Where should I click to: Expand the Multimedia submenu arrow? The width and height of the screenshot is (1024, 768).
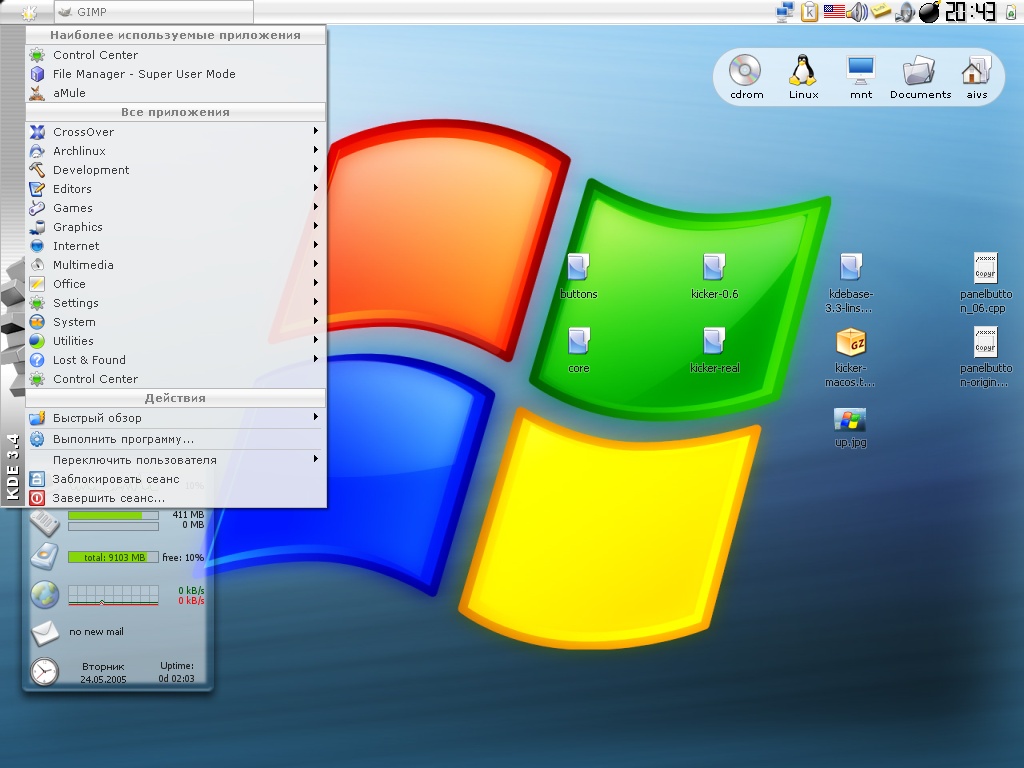click(x=315, y=264)
